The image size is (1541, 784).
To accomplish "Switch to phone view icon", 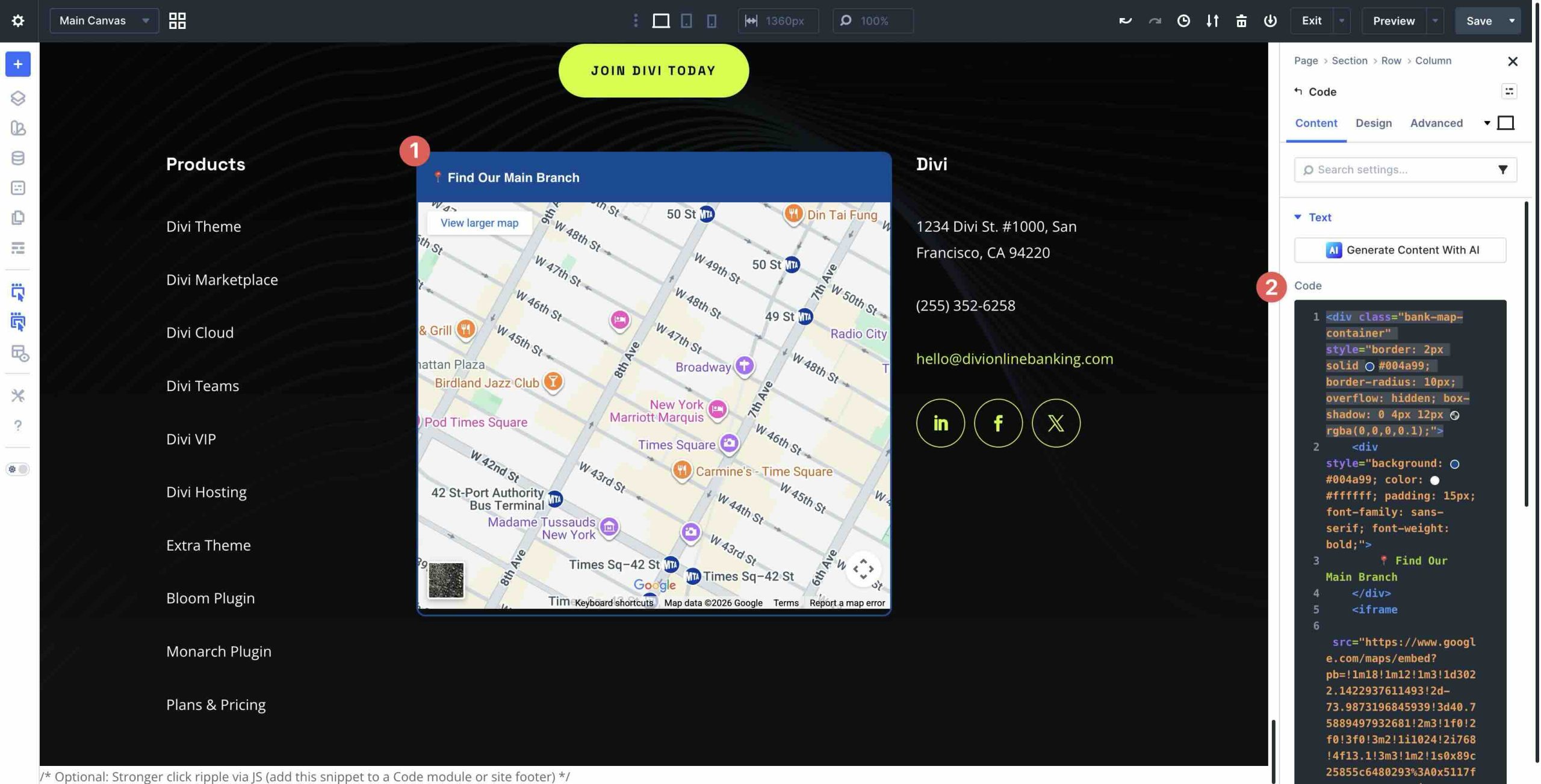I will [711, 20].
